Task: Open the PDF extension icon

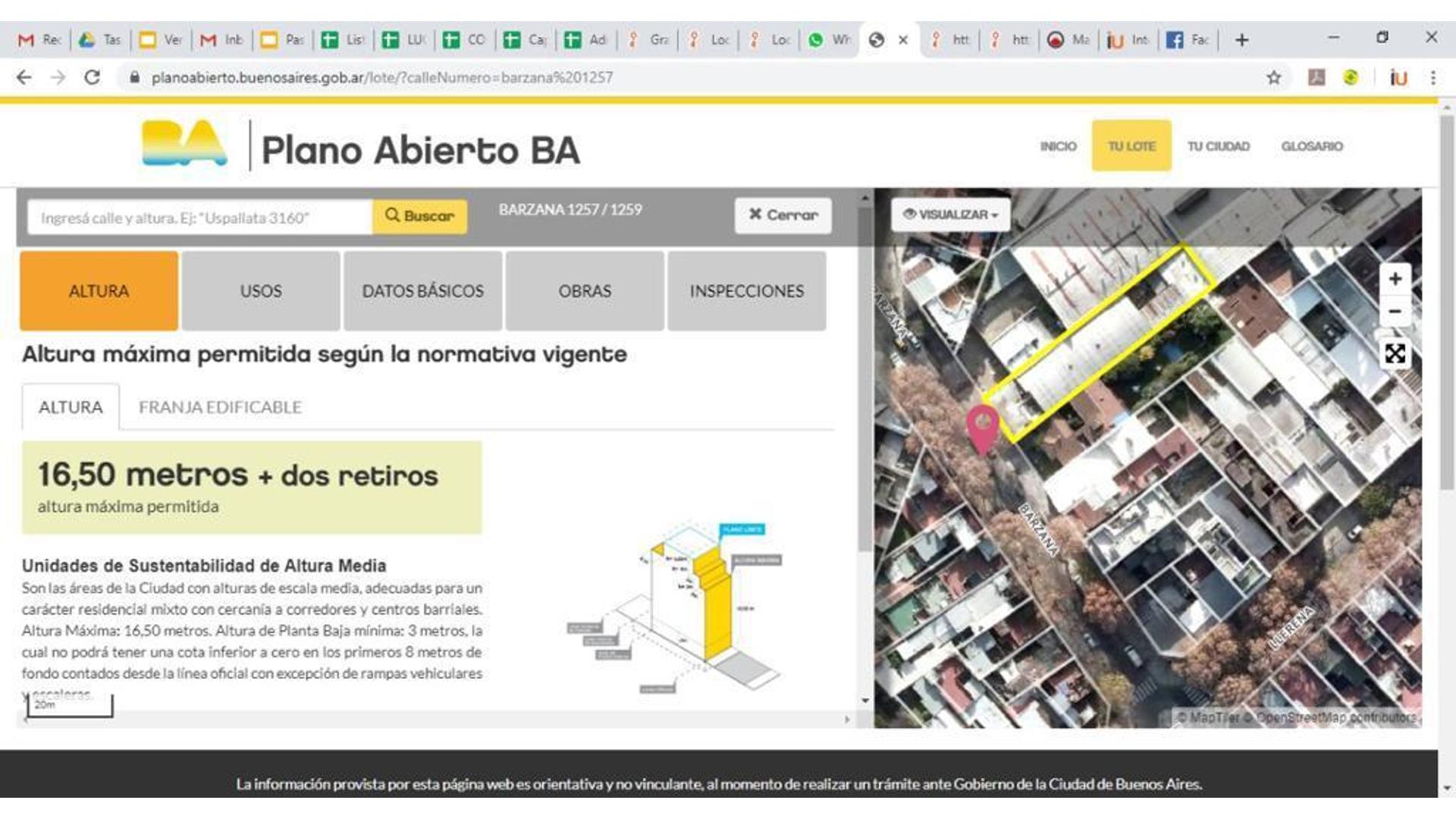Action: click(x=1316, y=77)
